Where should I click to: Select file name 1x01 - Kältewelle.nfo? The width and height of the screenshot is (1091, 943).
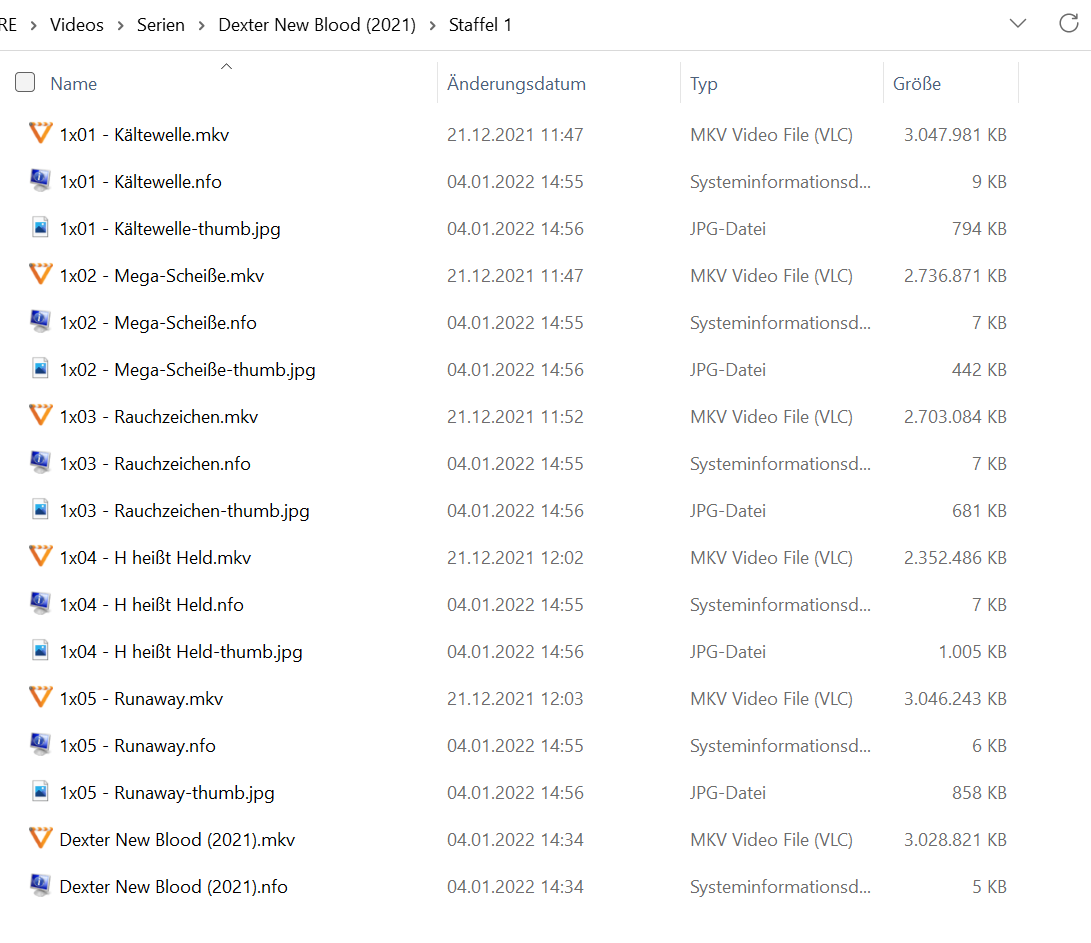click(x=141, y=182)
